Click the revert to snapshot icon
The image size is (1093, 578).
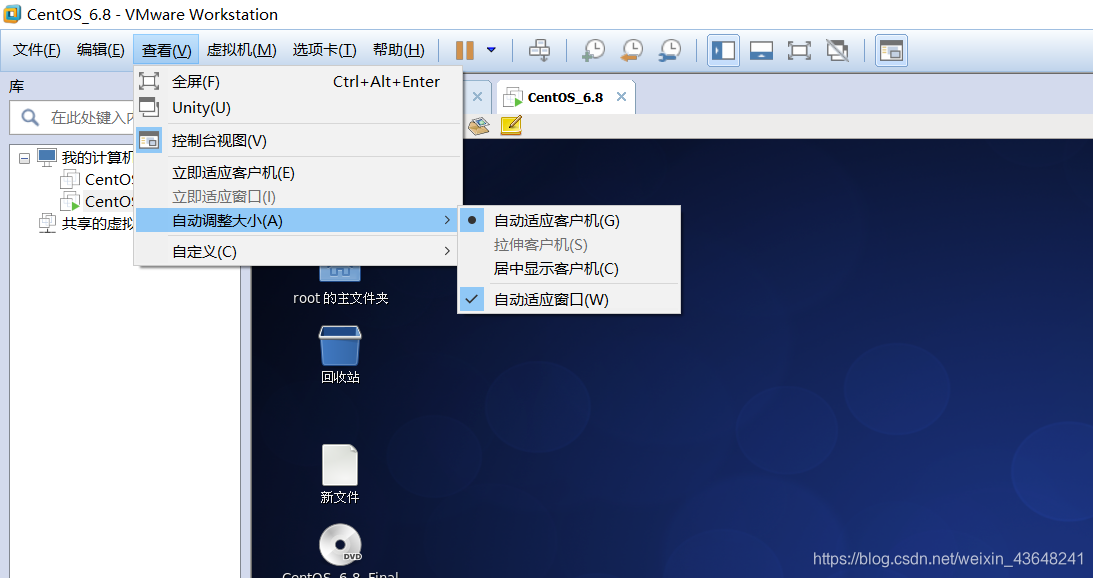[x=632, y=50]
